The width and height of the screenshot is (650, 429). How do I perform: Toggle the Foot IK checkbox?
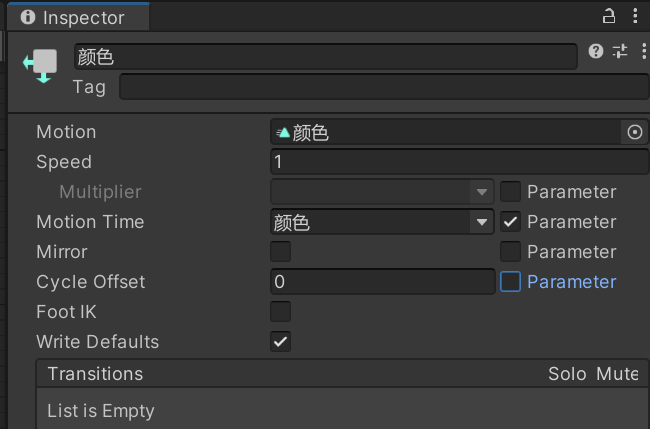(x=281, y=312)
